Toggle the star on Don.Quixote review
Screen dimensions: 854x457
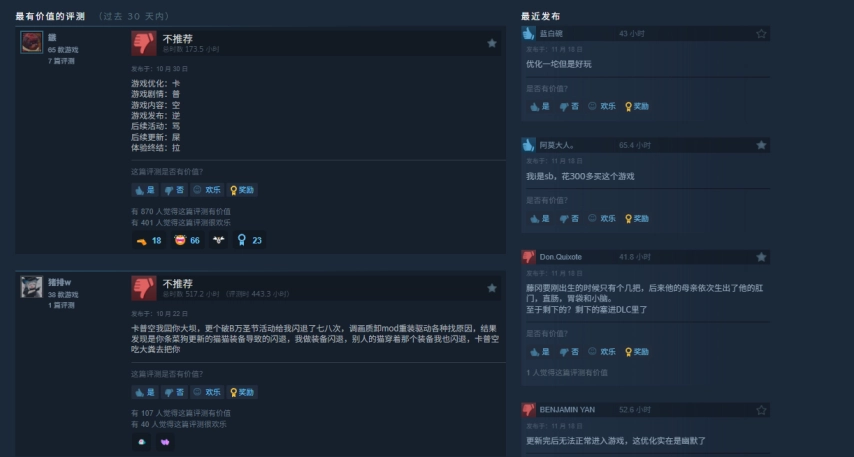[761, 257]
